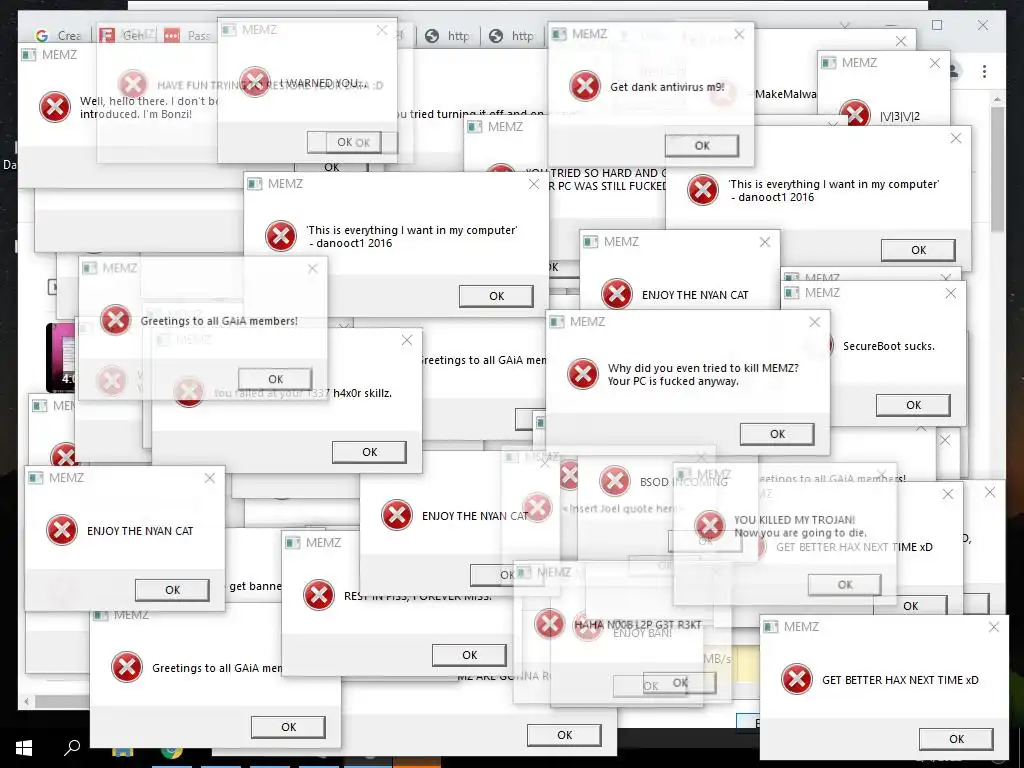This screenshot has height=768, width=1024.
Task: Click title bar icon of 'REST IN PISS' dialog
Action: point(293,542)
